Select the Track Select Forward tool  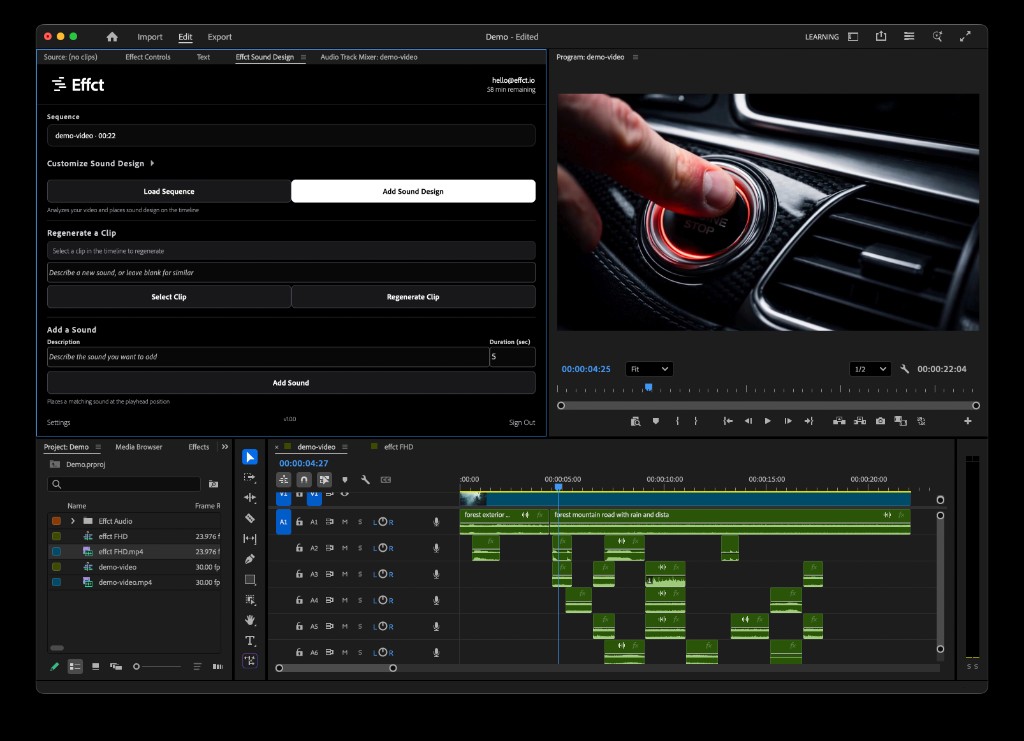coord(250,477)
